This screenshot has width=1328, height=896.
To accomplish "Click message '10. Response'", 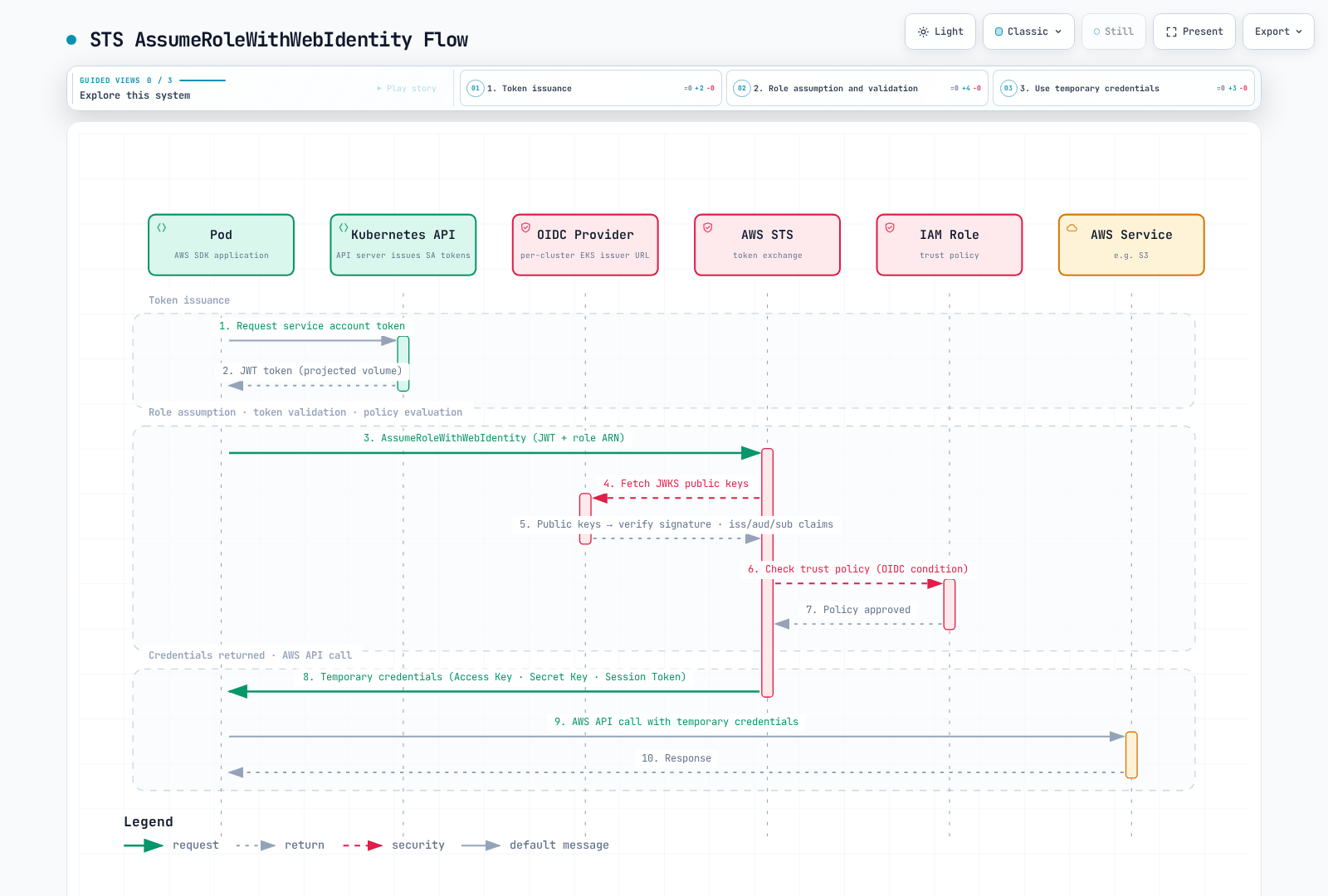I will click(x=676, y=758).
